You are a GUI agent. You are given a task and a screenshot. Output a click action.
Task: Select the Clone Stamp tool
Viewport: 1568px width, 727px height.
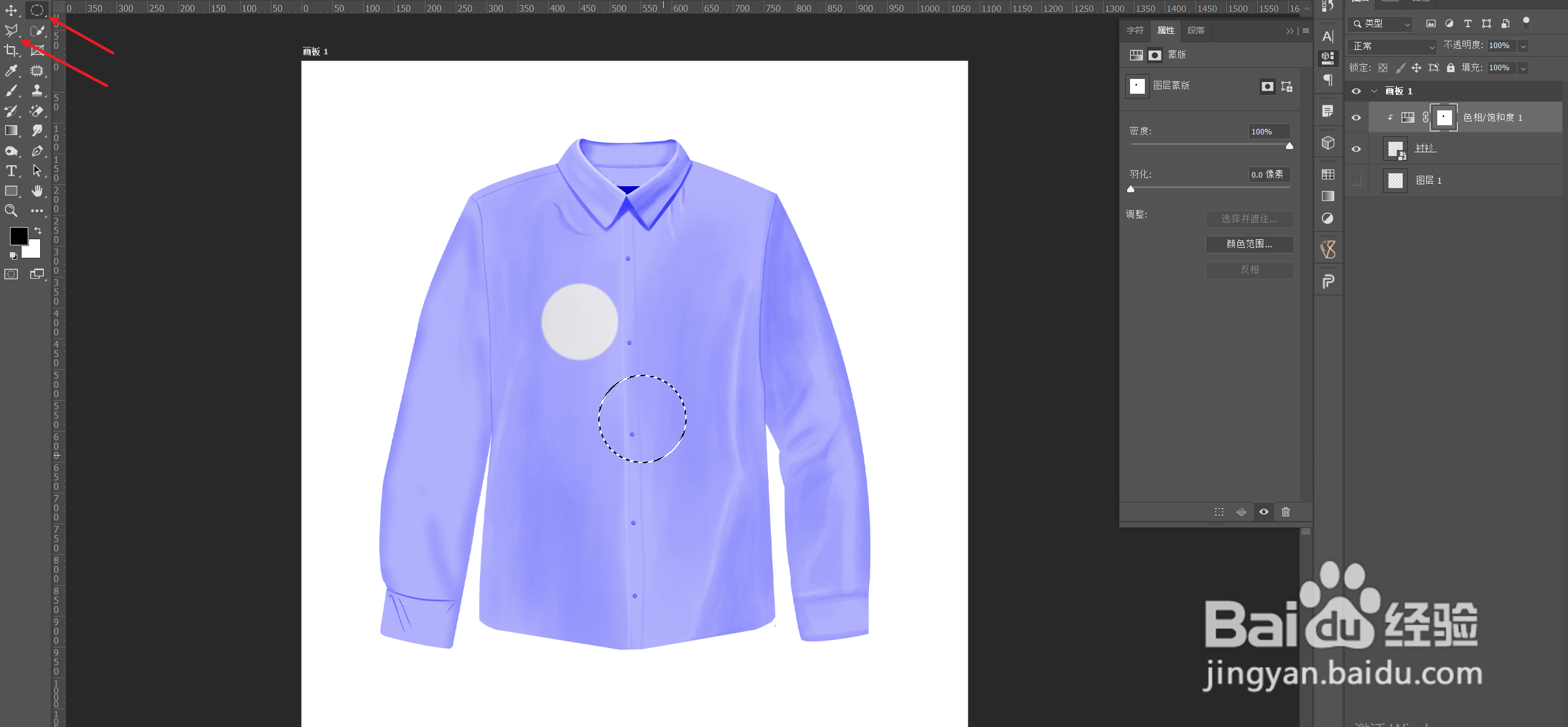coord(37,91)
